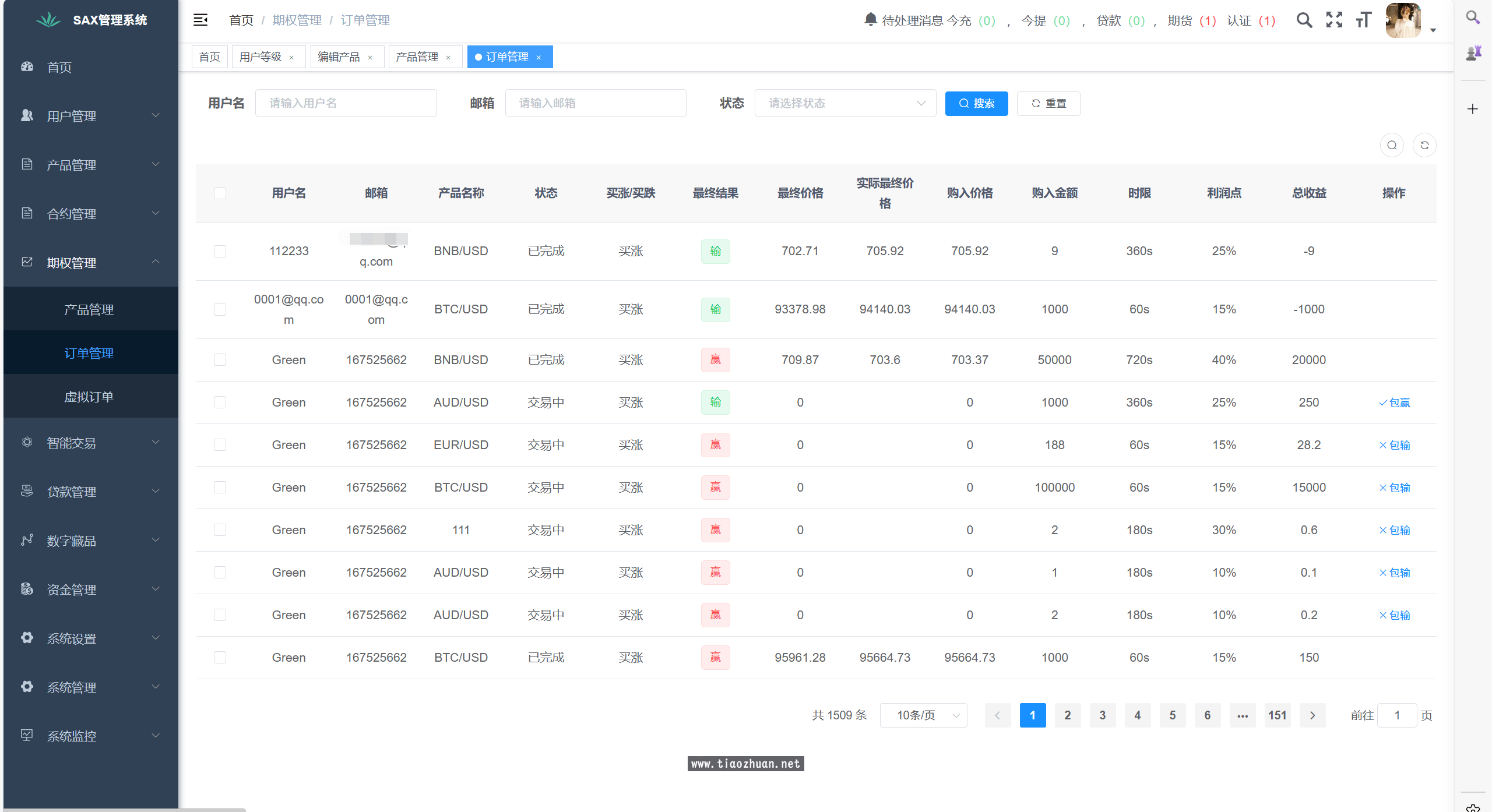
Task: Tick the checkbox for user 112233 row
Action: [220, 252]
